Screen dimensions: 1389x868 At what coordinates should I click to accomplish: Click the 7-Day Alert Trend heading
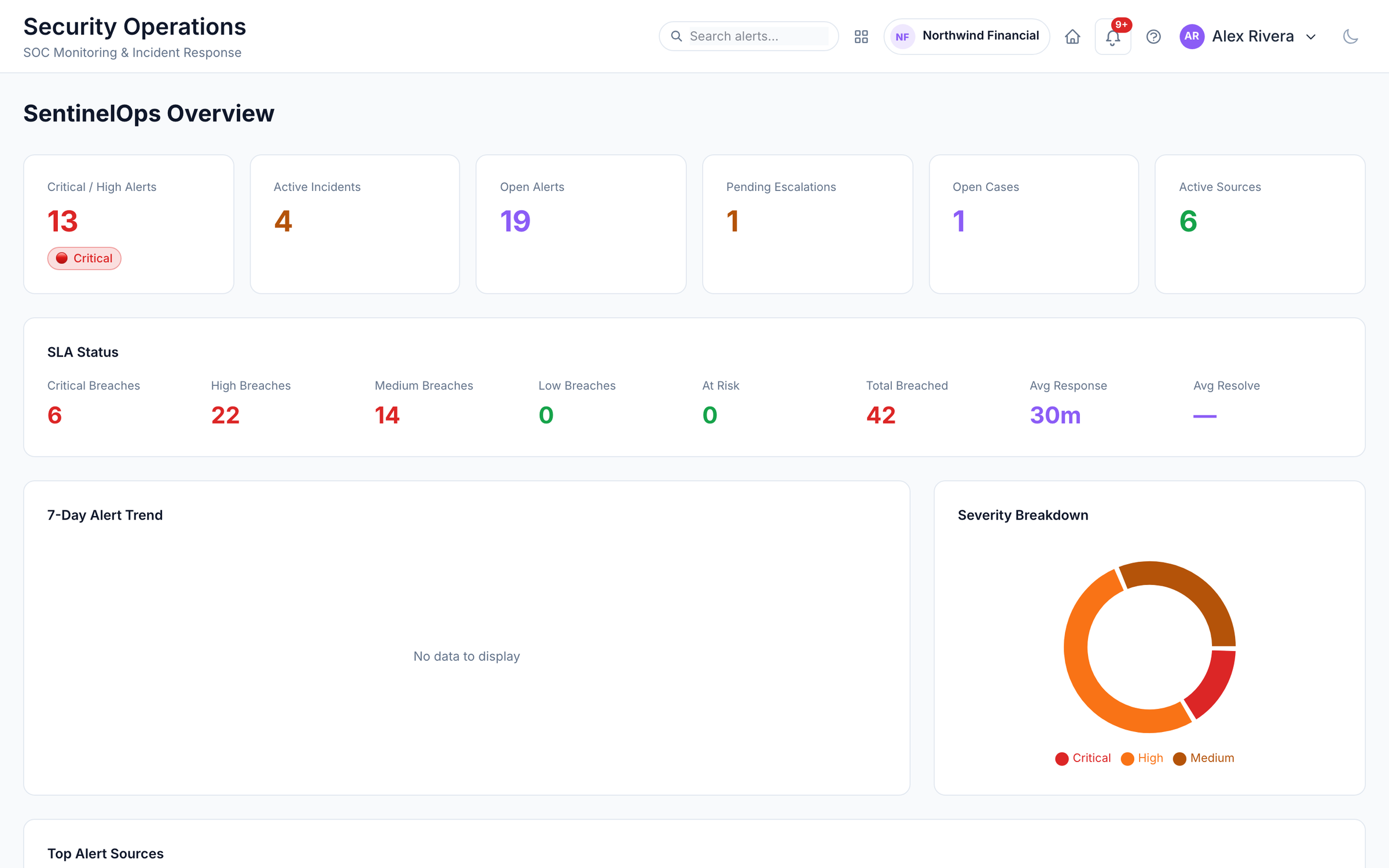pos(105,515)
